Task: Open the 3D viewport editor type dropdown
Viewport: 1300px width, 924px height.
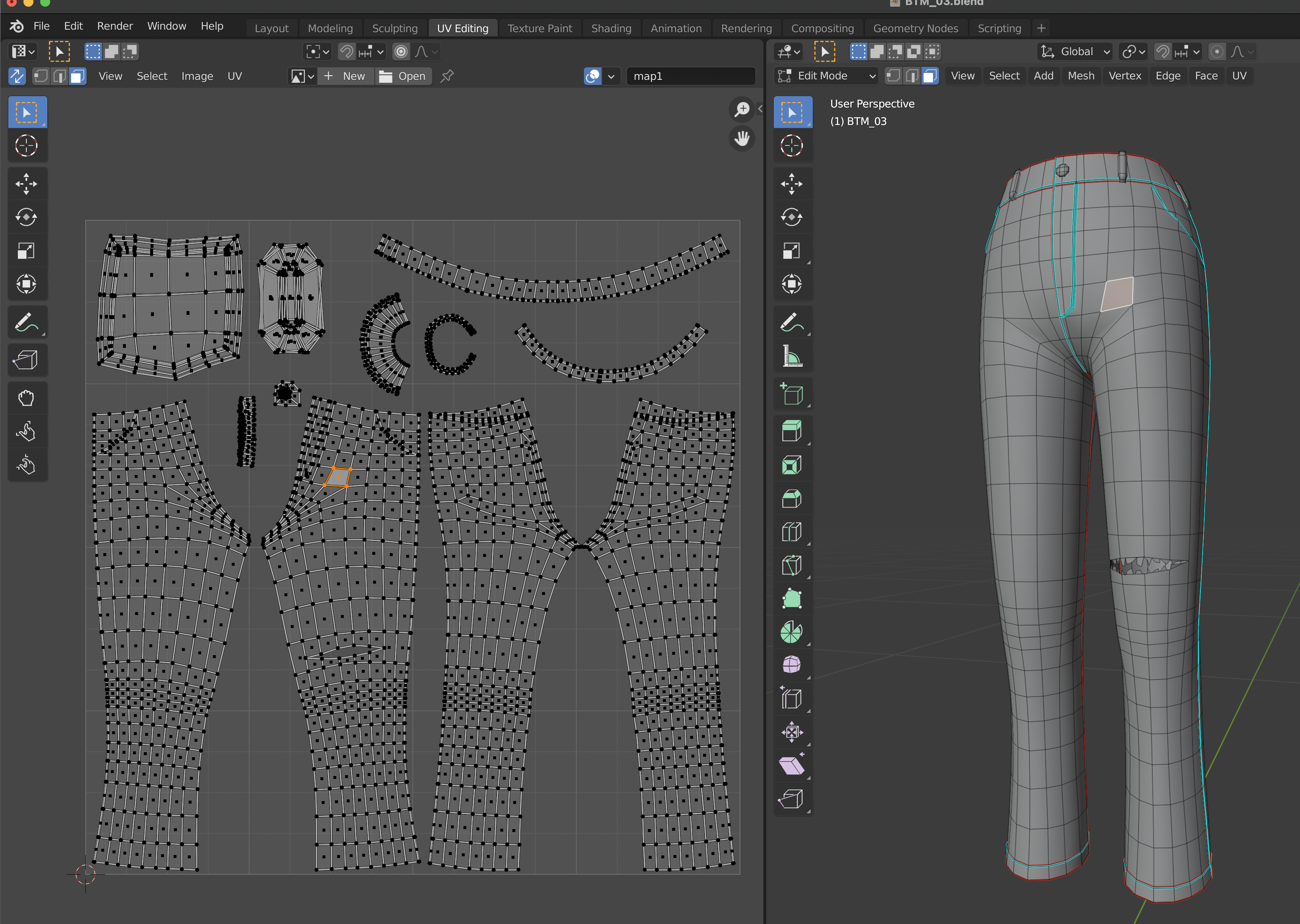Action: tap(788, 52)
